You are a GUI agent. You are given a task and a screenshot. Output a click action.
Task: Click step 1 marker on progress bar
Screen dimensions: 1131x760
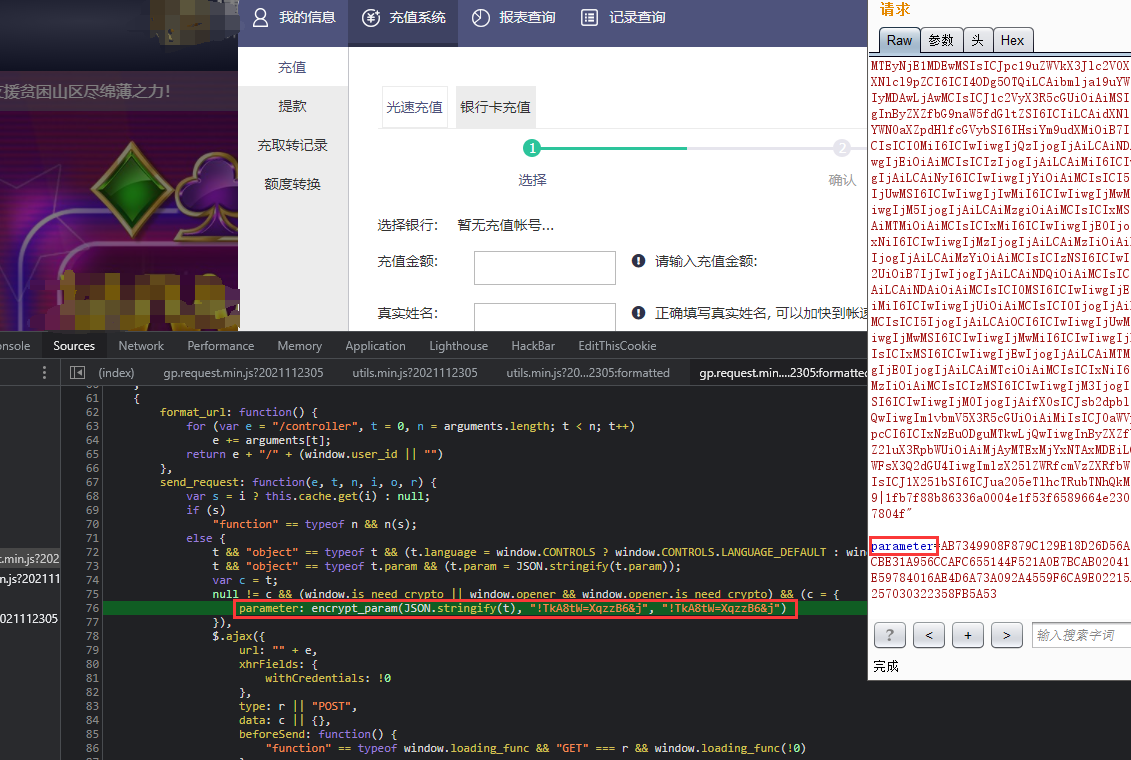532,149
